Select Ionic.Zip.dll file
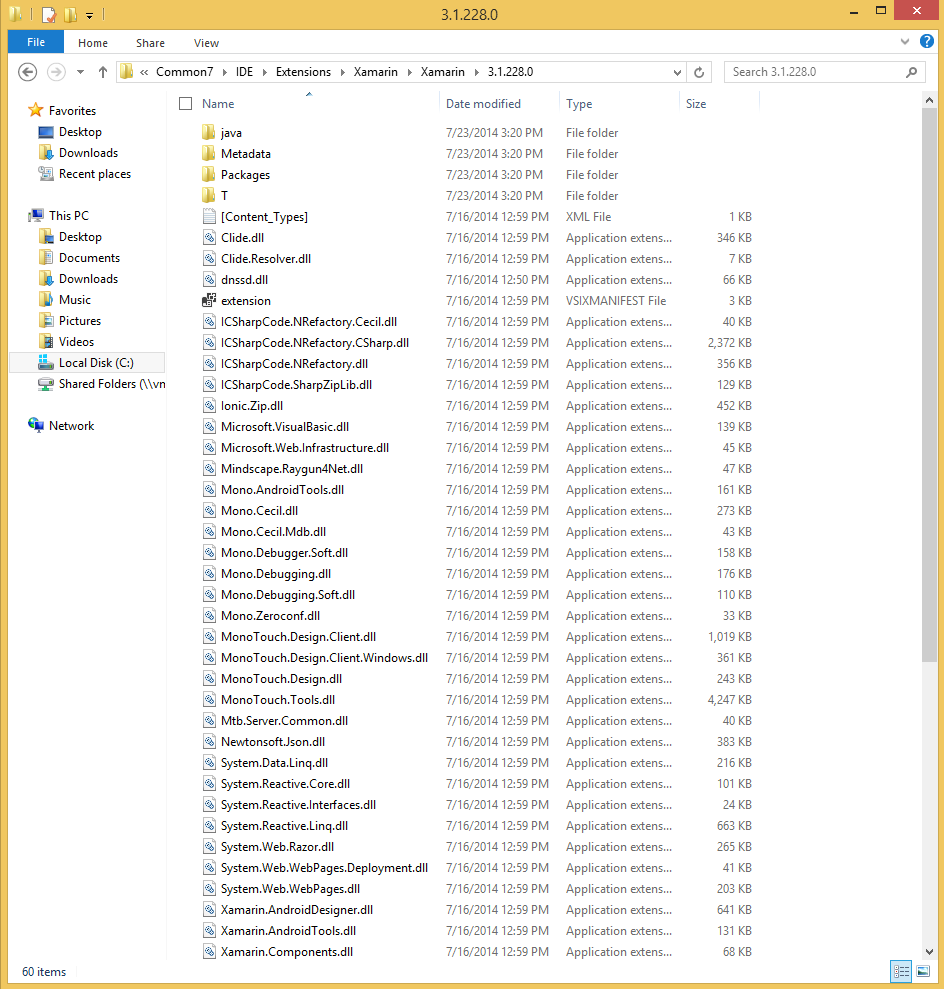Image resolution: width=944 pixels, height=989 pixels. (252, 406)
